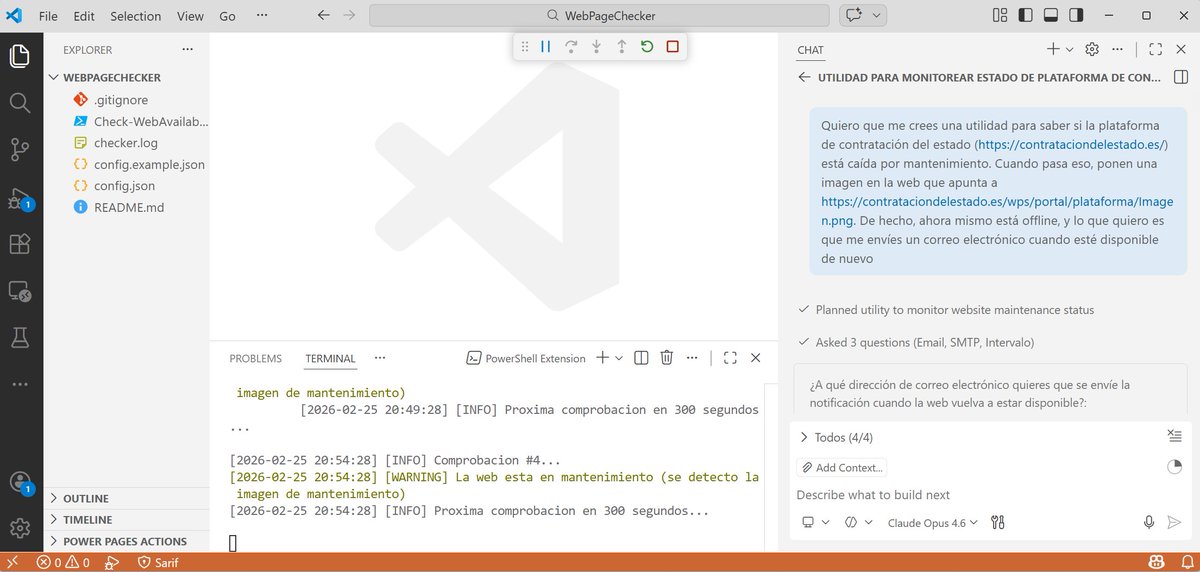Screen dimensions: 1200x572
Task: Open the Accounts menu
Action: [x=19, y=483]
